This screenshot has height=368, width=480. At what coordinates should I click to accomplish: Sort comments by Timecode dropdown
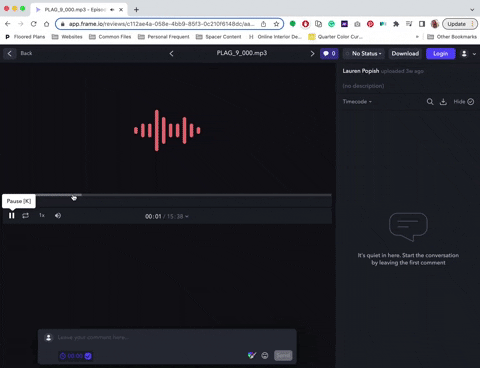tap(357, 101)
